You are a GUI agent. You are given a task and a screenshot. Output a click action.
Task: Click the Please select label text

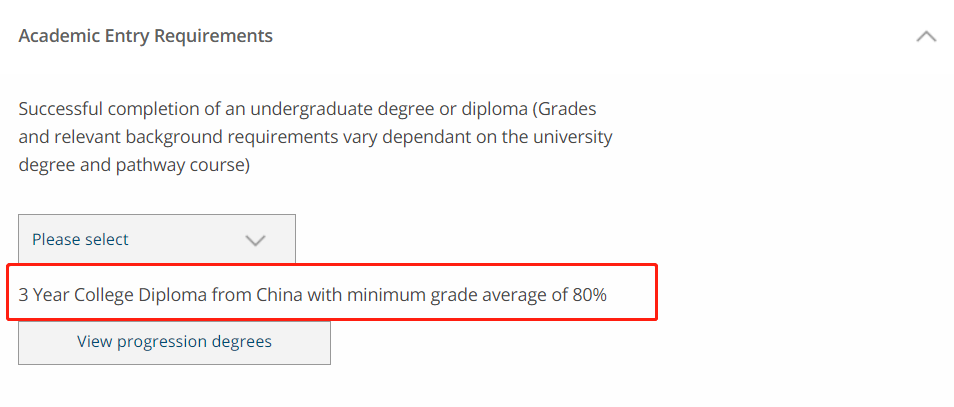point(80,240)
